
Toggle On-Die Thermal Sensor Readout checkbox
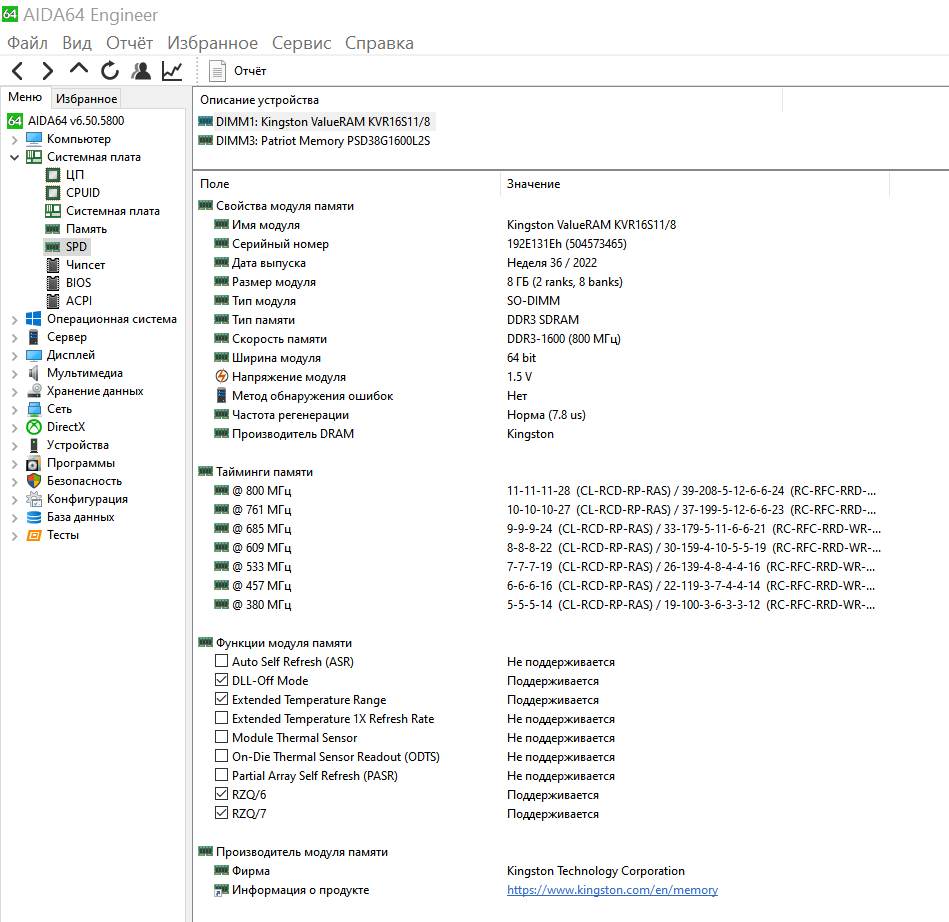click(222, 756)
